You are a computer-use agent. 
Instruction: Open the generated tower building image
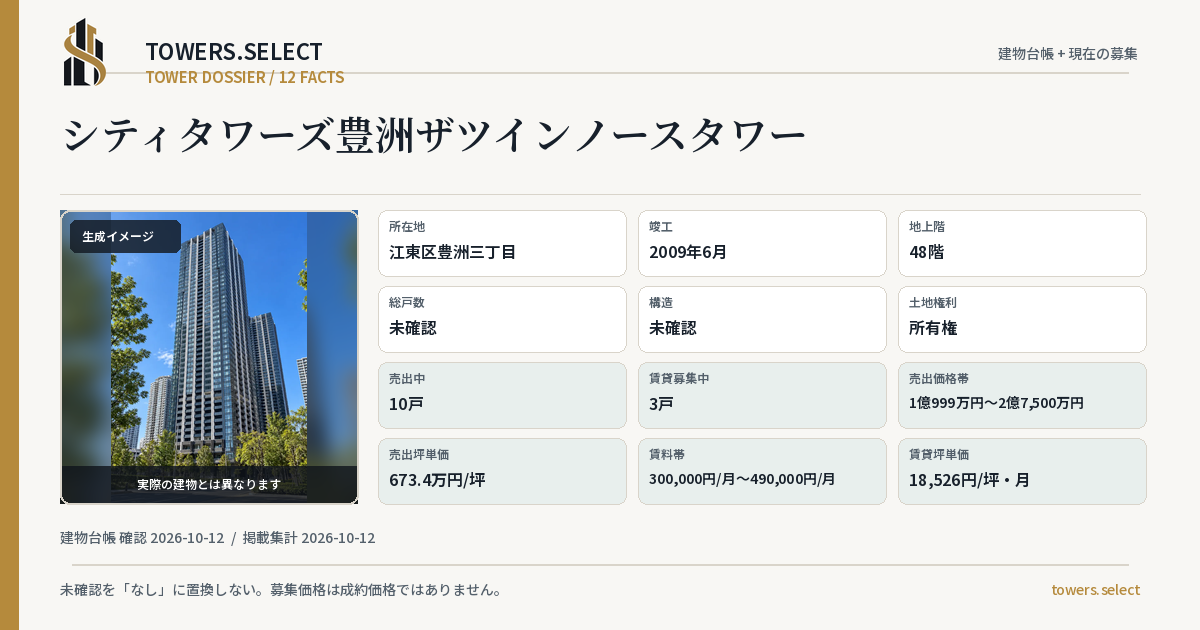(x=209, y=357)
